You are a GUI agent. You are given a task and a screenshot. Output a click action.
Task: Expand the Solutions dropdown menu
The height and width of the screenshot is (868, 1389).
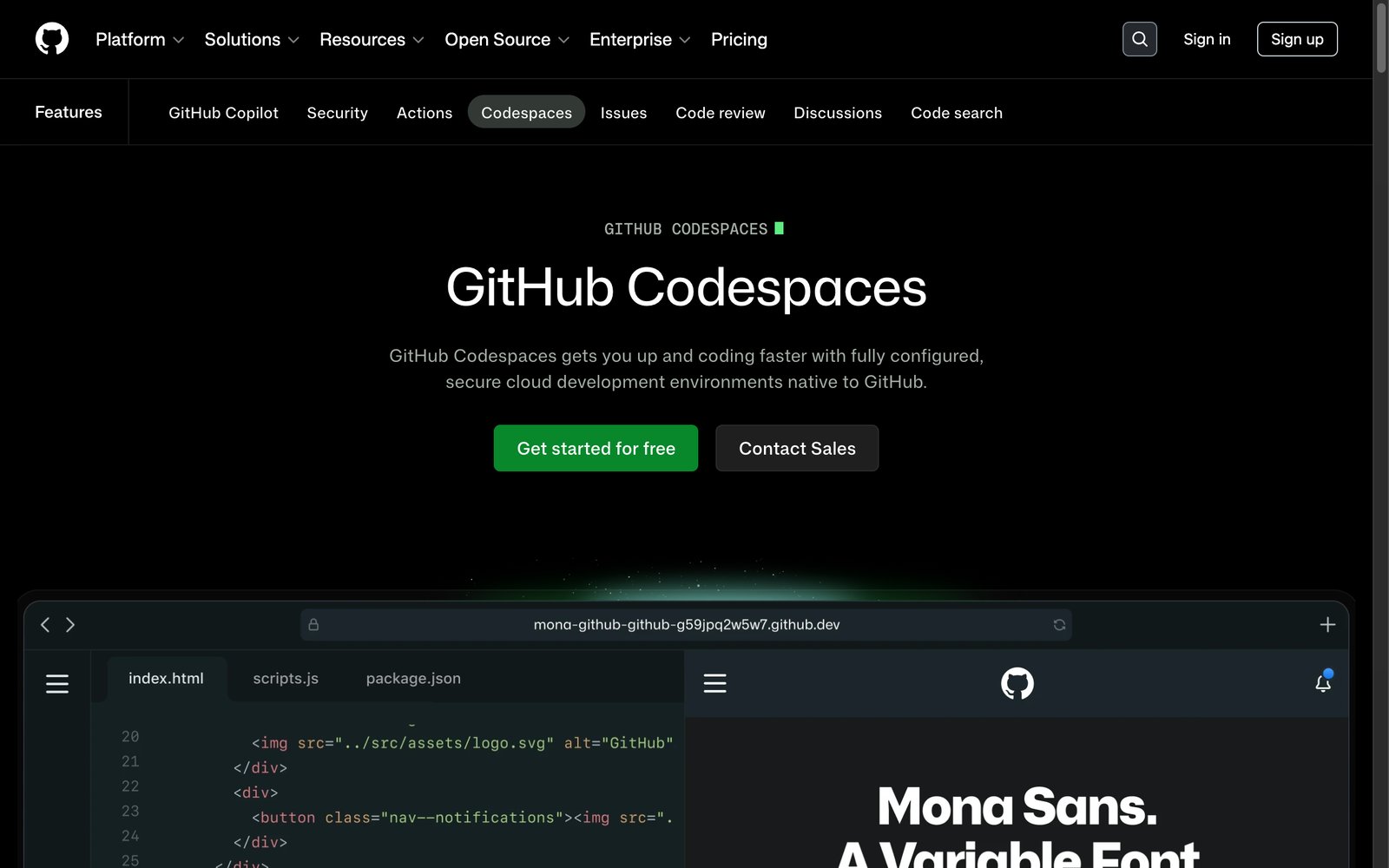[252, 40]
